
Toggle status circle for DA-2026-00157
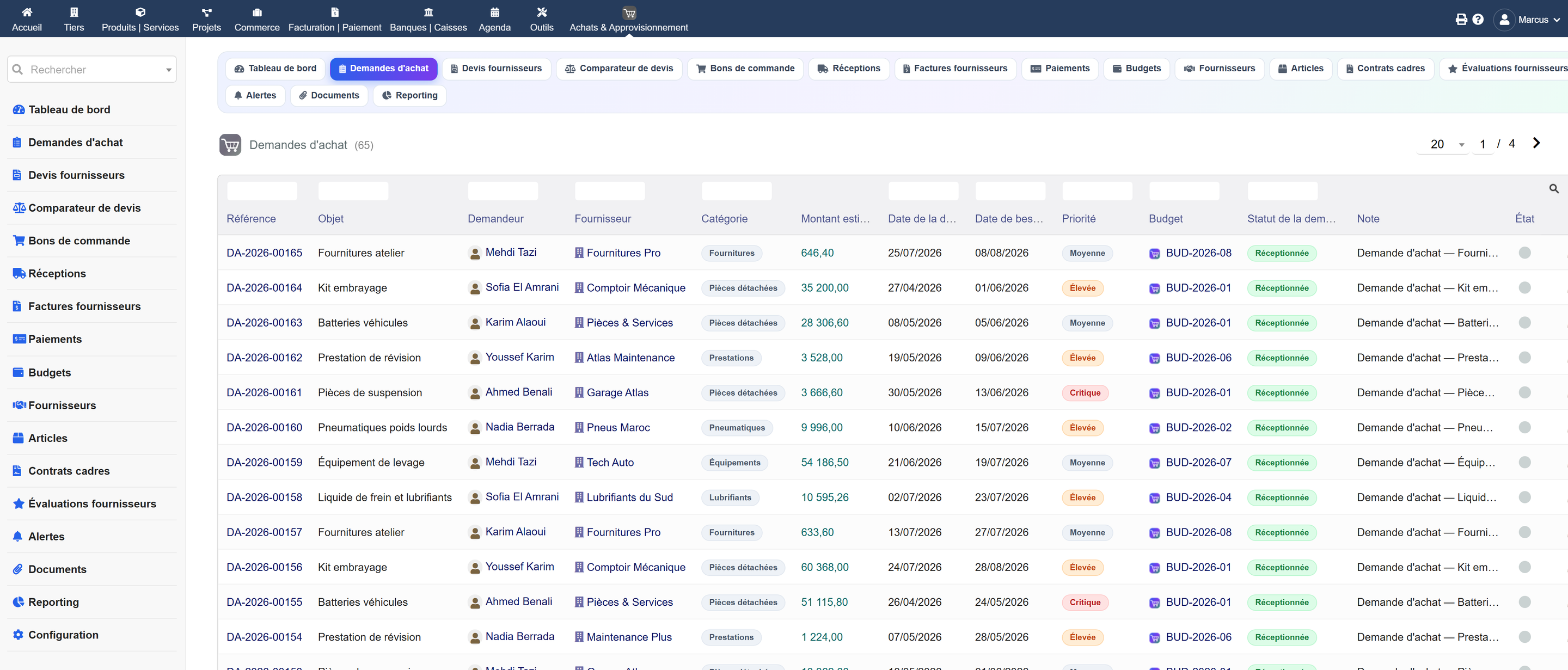(x=1524, y=532)
